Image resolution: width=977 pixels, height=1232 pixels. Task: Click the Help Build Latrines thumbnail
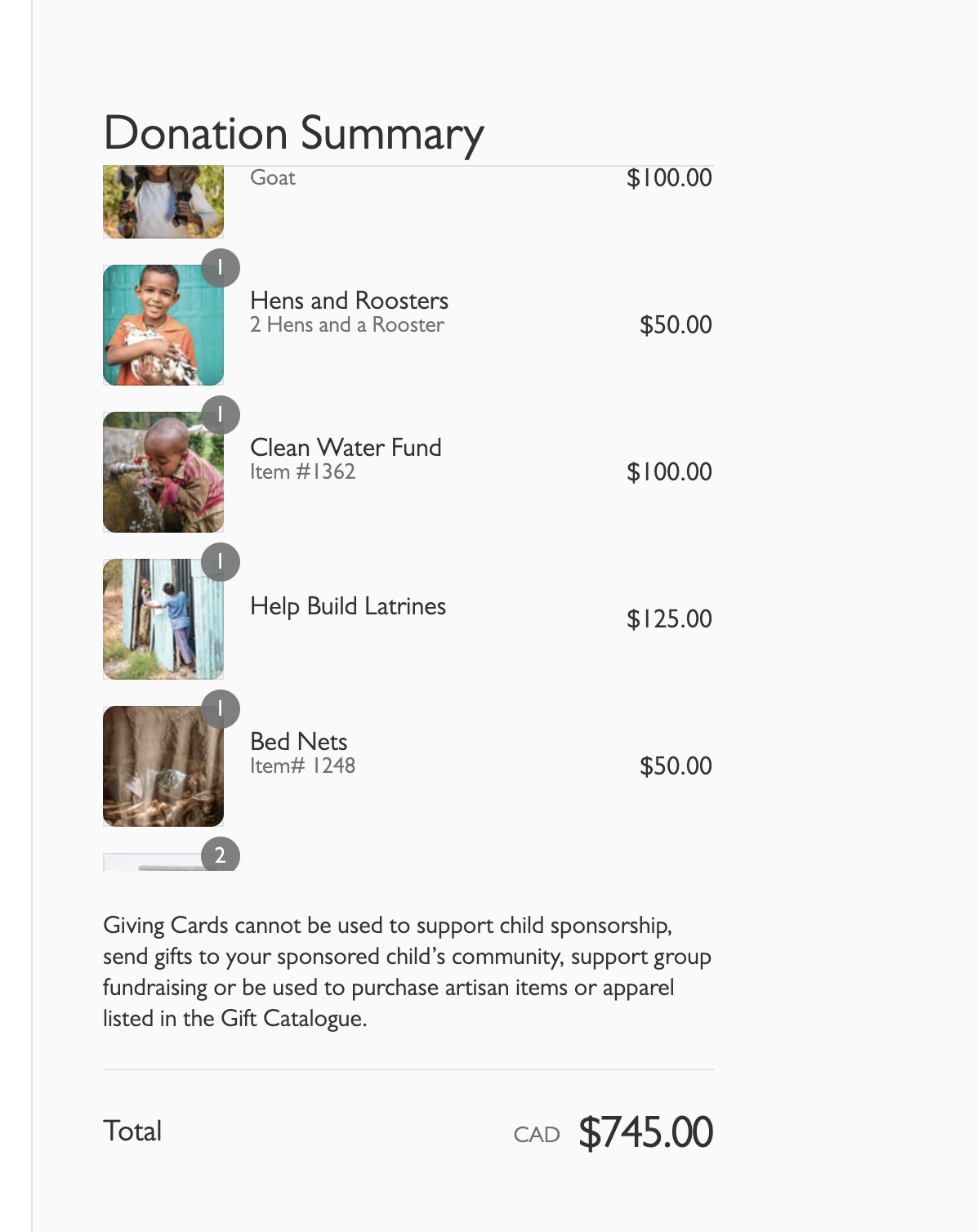point(163,619)
